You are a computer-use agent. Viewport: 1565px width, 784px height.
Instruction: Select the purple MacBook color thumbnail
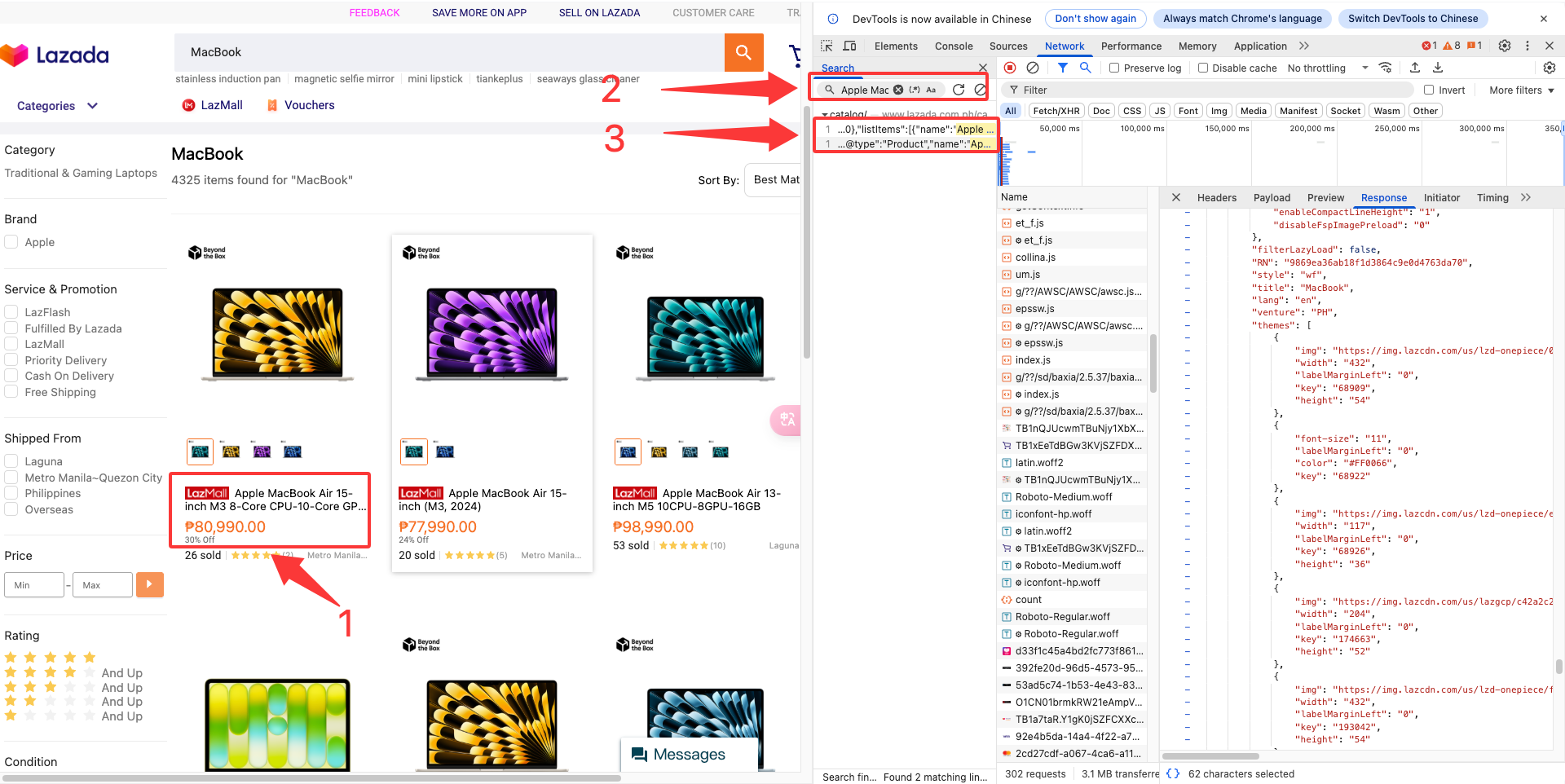click(262, 451)
